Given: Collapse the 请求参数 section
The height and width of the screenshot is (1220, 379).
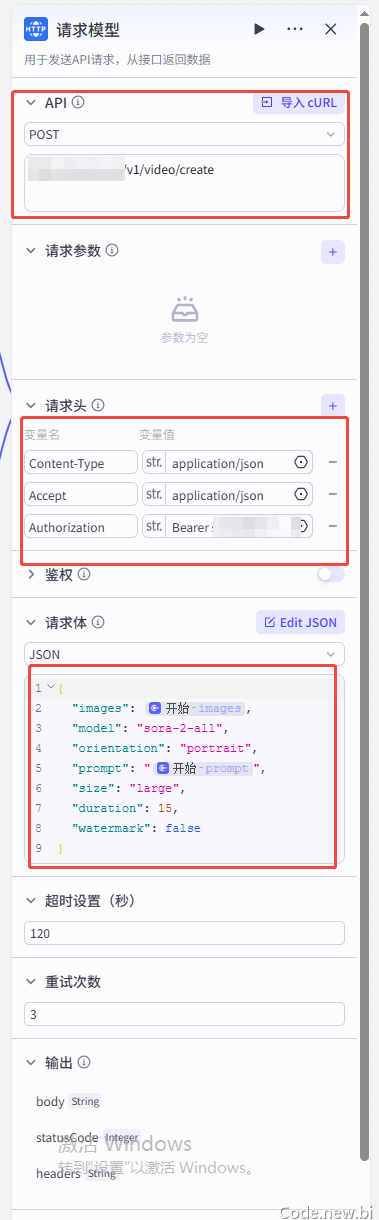Looking at the screenshot, I should pyautogui.click(x=30, y=251).
